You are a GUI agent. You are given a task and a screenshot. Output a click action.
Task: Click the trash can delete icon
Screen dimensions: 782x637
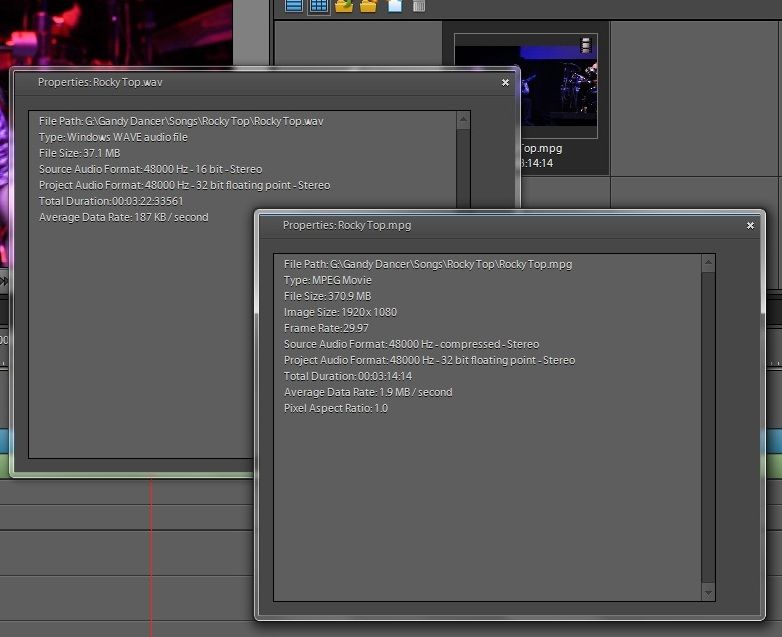[x=418, y=5]
